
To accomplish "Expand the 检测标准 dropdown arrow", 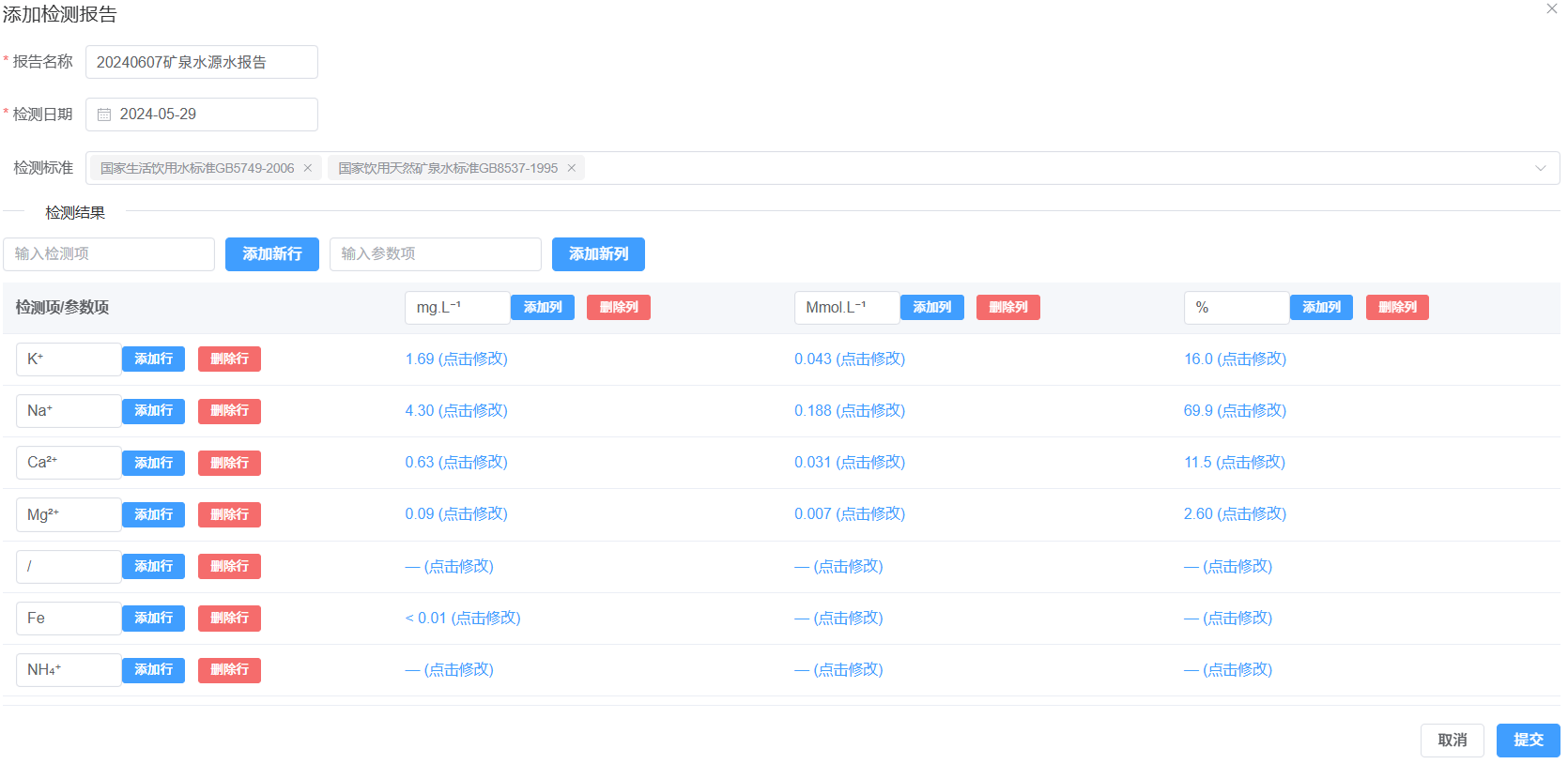I will (x=1540, y=168).
